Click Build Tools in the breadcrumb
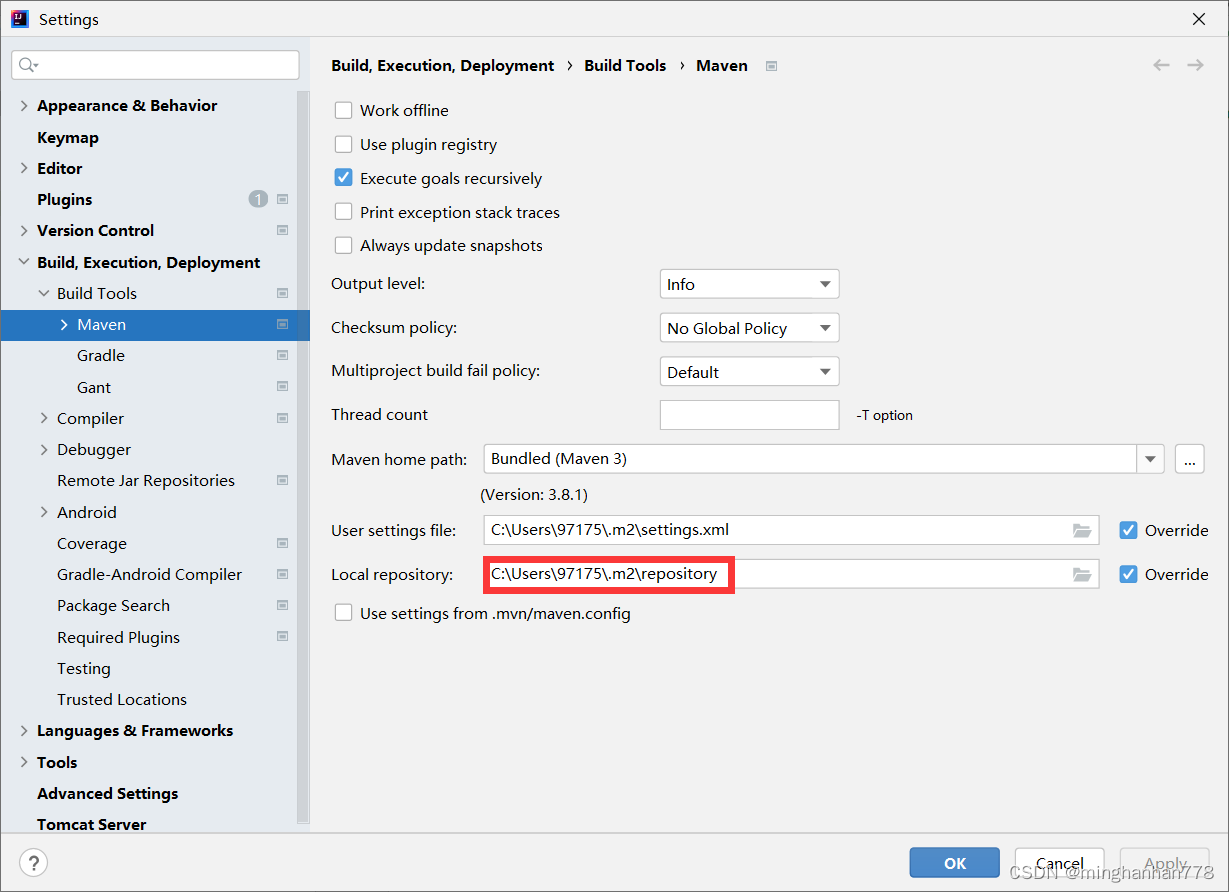This screenshot has height=892, width=1229. point(625,65)
